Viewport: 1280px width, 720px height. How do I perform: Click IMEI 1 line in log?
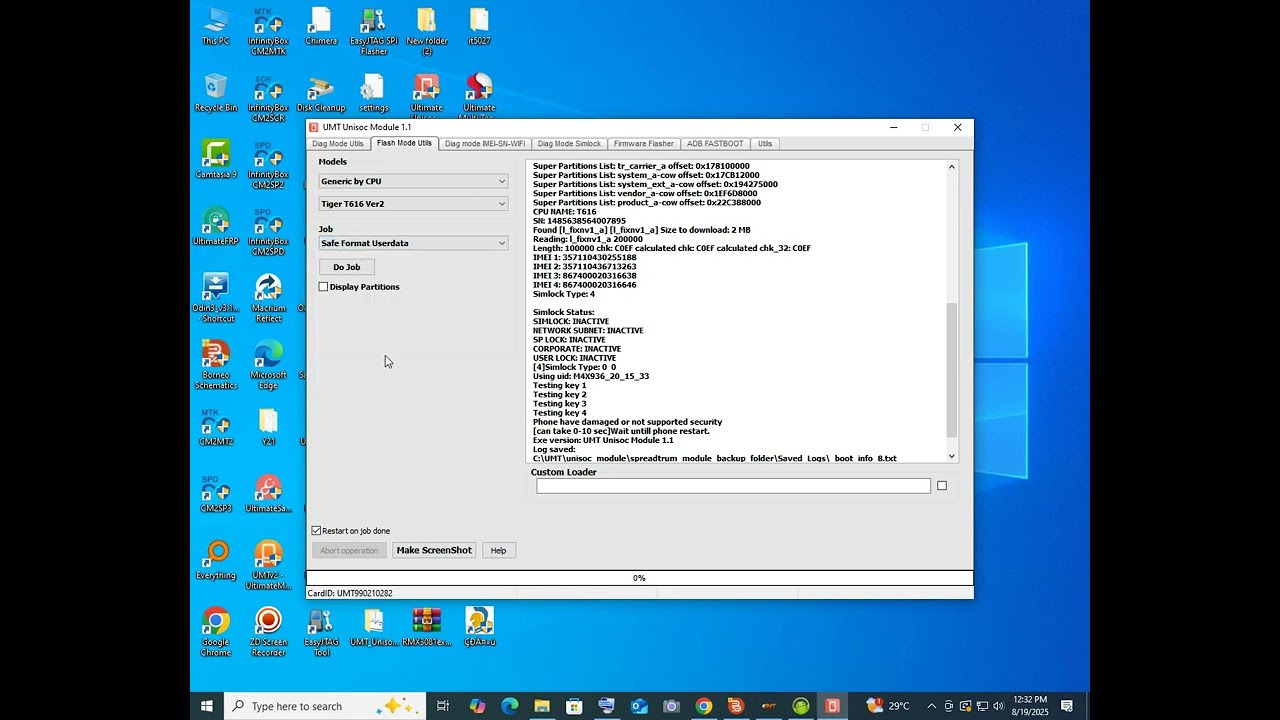coord(585,257)
